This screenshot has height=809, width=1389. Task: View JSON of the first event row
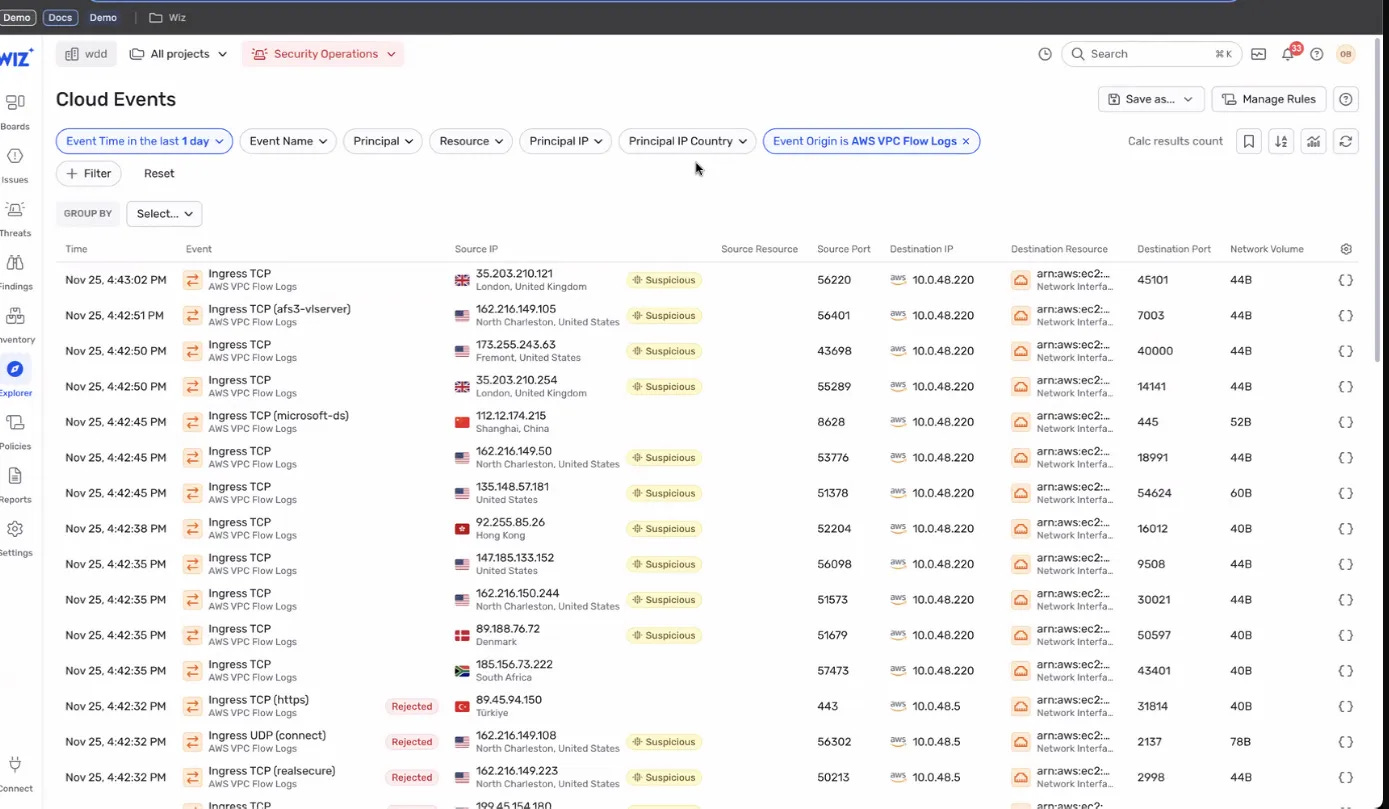(x=1346, y=280)
